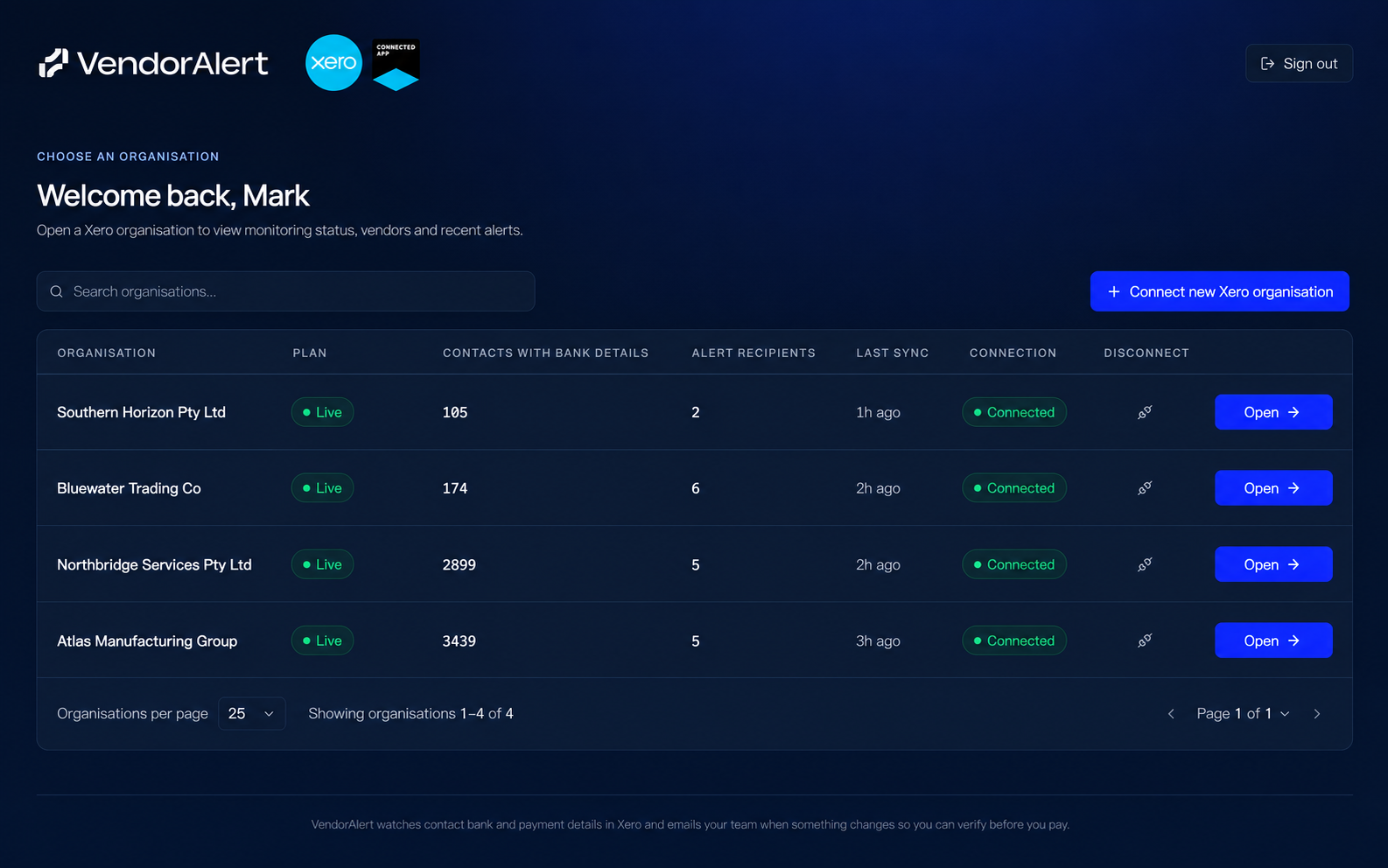Image resolution: width=1388 pixels, height=868 pixels.
Task: Click the 105 contacts value
Action: click(x=455, y=412)
